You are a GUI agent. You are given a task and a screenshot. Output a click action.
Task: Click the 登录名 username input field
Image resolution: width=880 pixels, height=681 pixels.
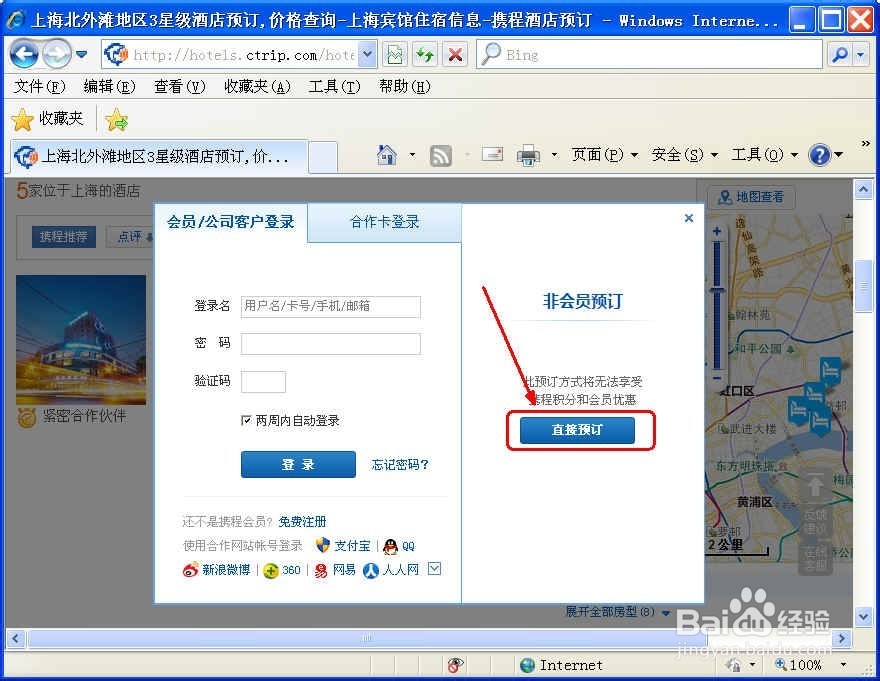pos(331,307)
